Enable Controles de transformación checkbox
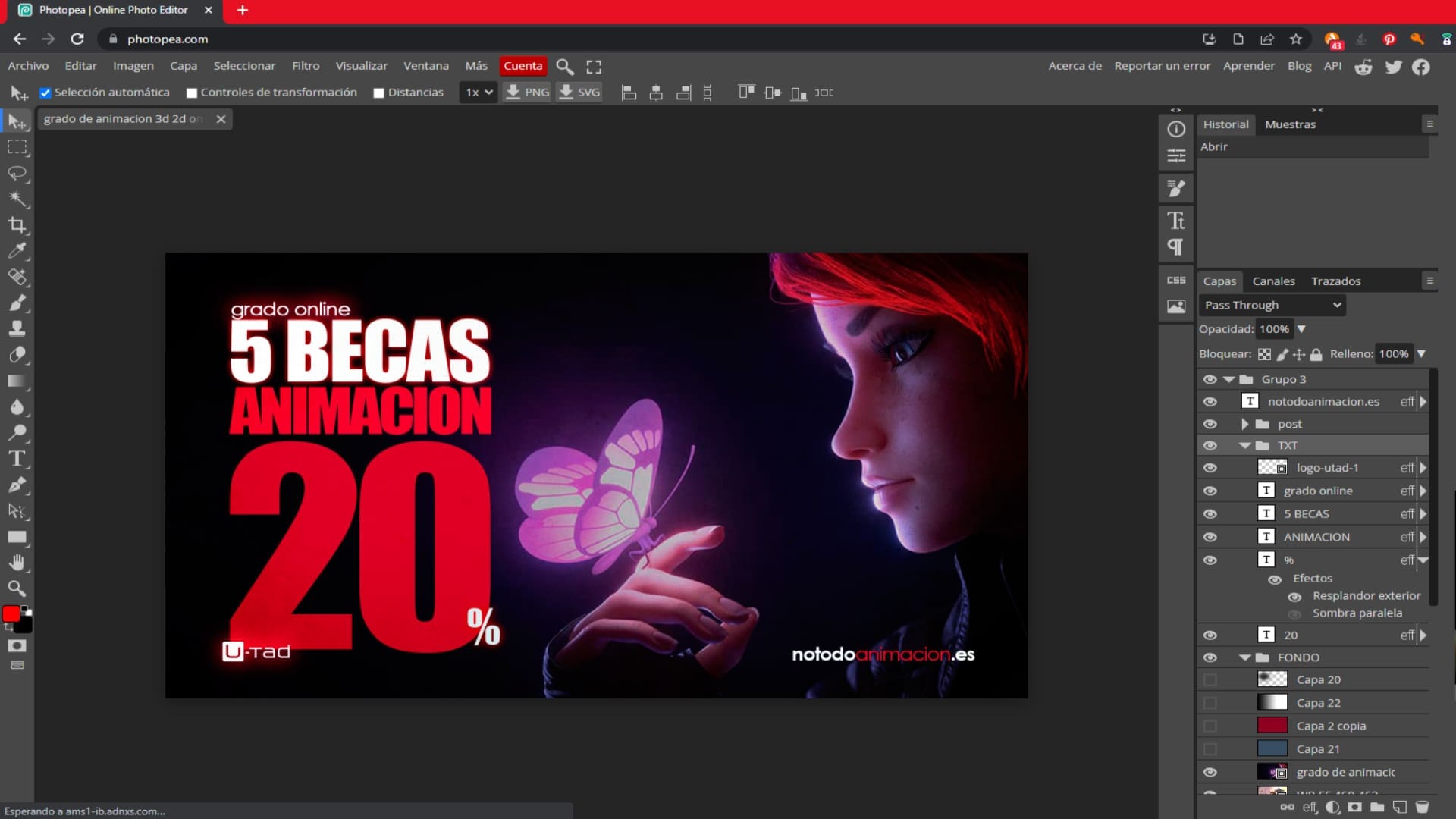The width and height of the screenshot is (1456, 819). tap(192, 93)
